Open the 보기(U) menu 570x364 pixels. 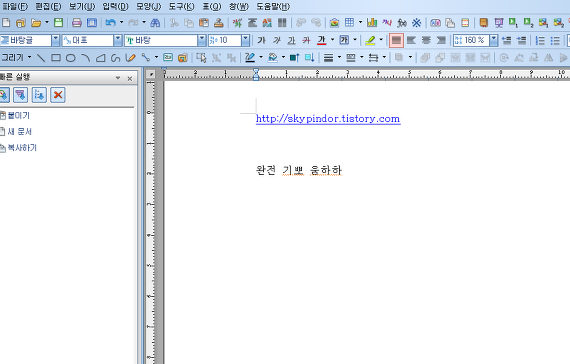(82, 7)
